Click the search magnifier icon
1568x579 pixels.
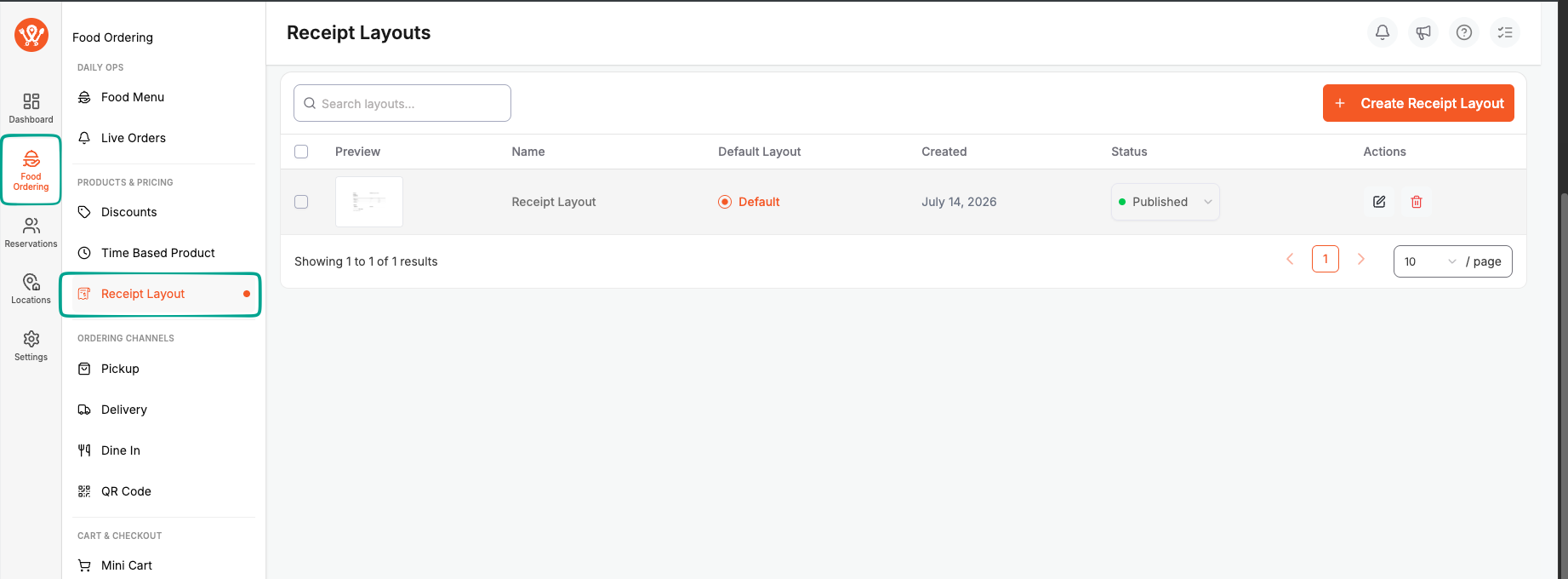point(310,103)
